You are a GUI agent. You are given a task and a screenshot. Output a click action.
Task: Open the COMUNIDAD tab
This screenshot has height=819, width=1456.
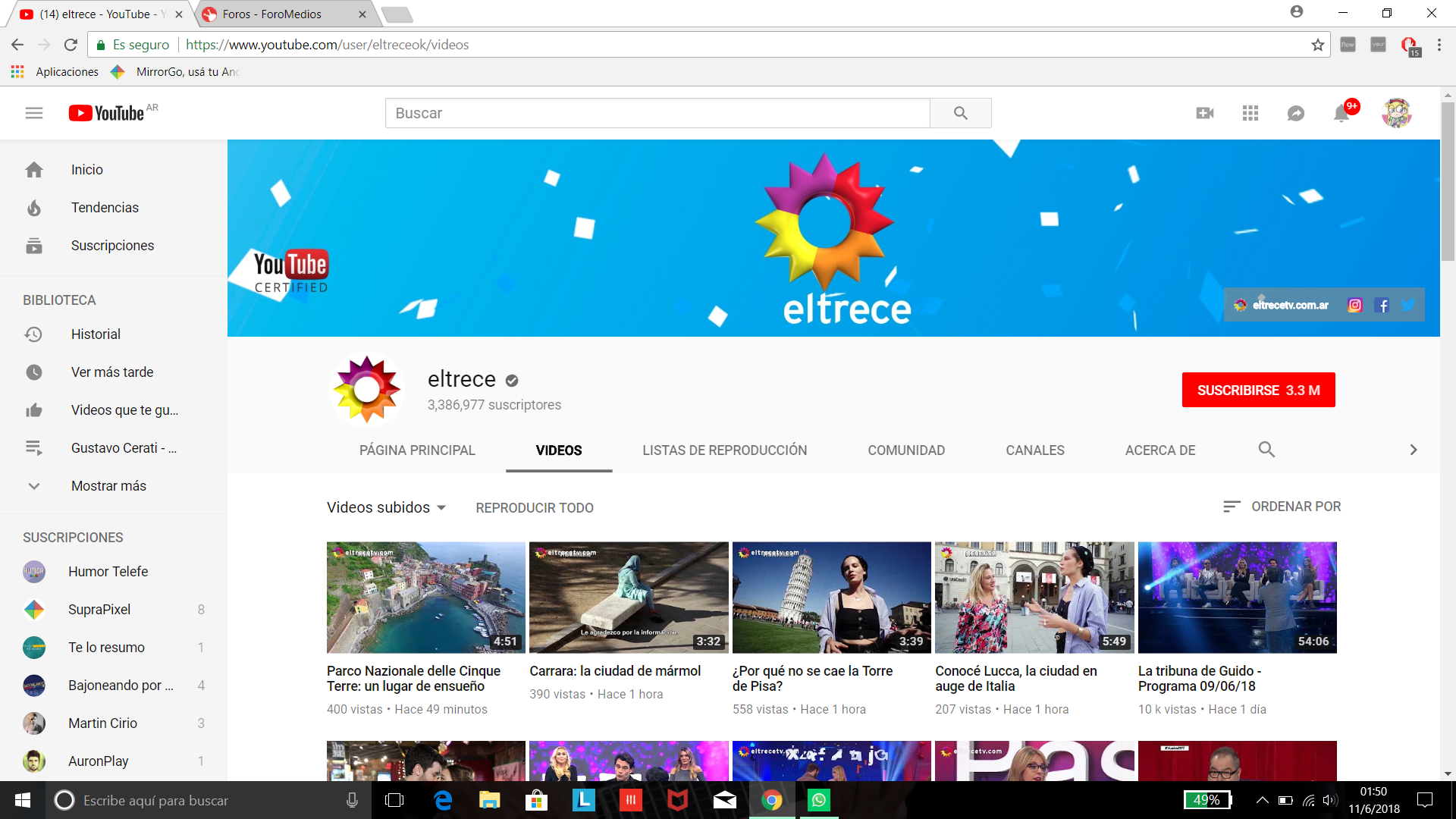pos(906,450)
